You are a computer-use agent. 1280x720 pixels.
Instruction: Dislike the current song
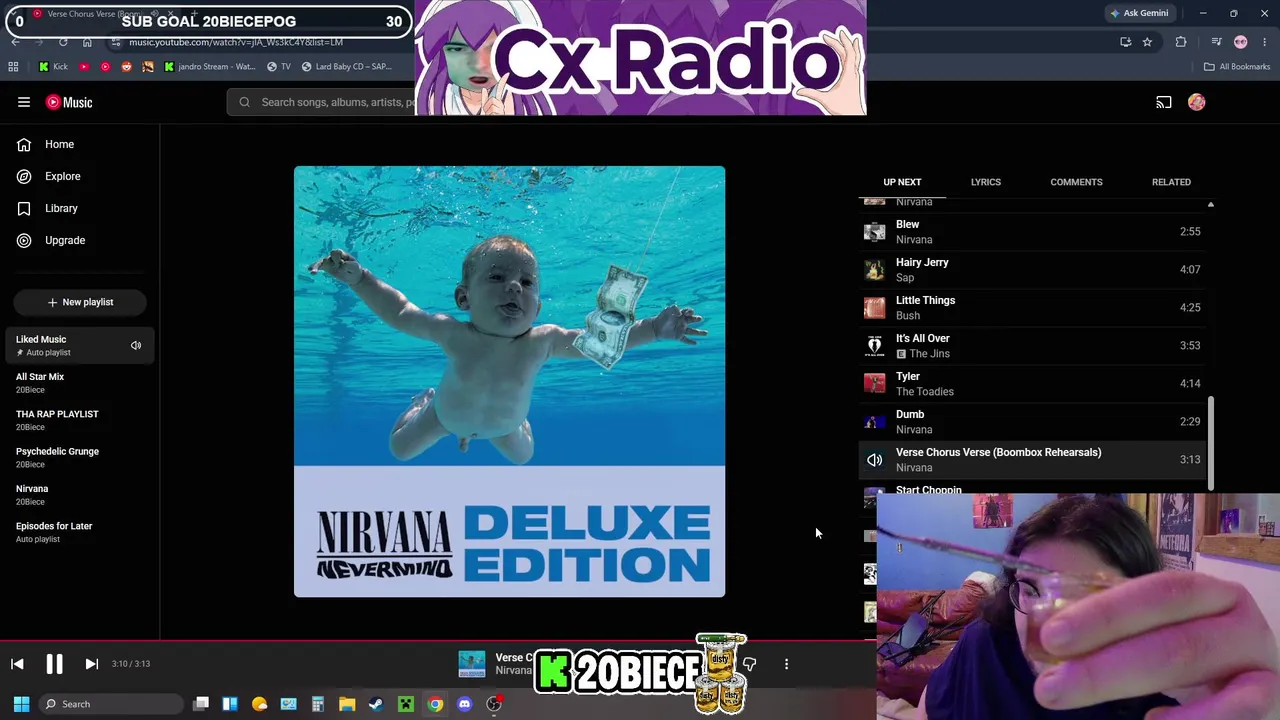pyautogui.click(x=750, y=664)
